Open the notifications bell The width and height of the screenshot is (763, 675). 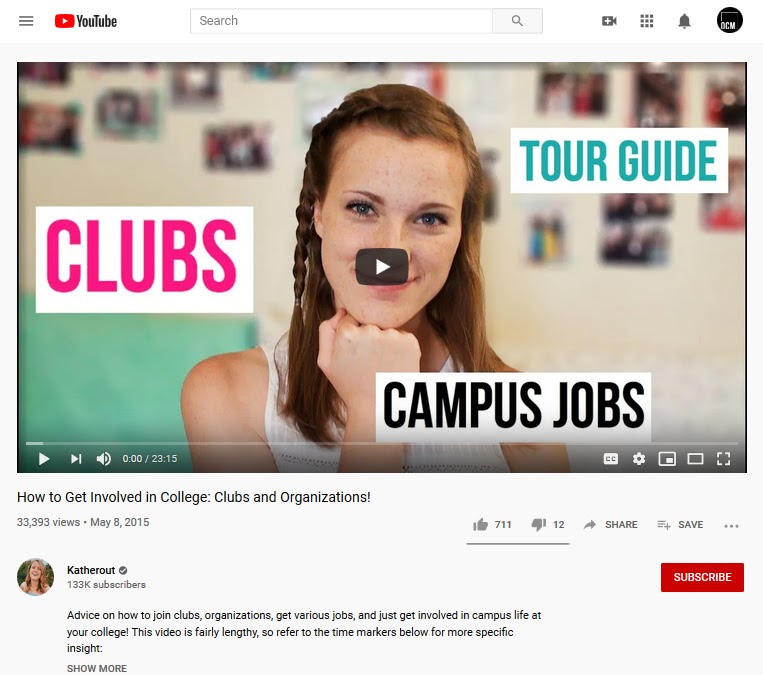[684, 21]
